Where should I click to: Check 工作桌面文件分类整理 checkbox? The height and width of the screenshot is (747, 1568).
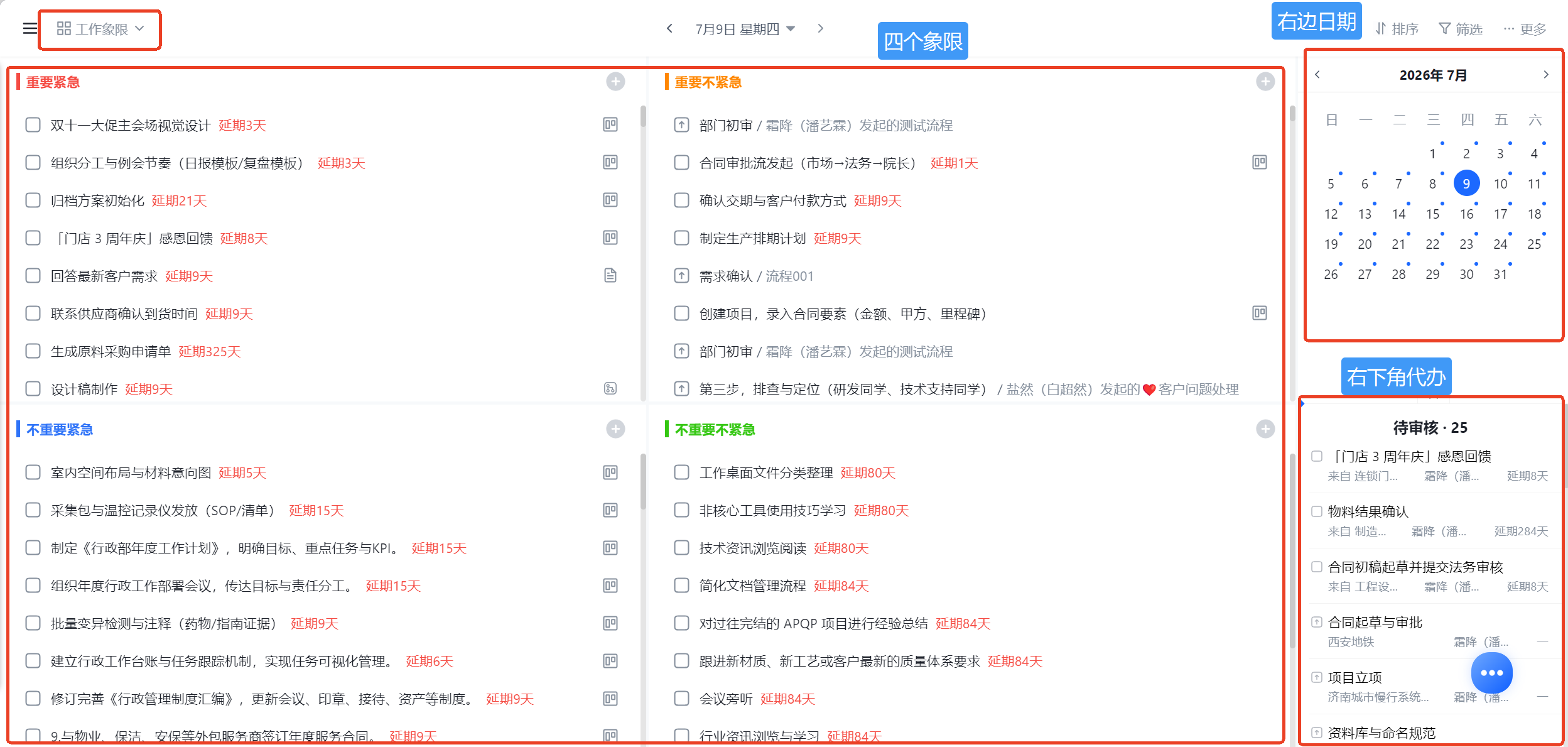click(x=681, y=472)
